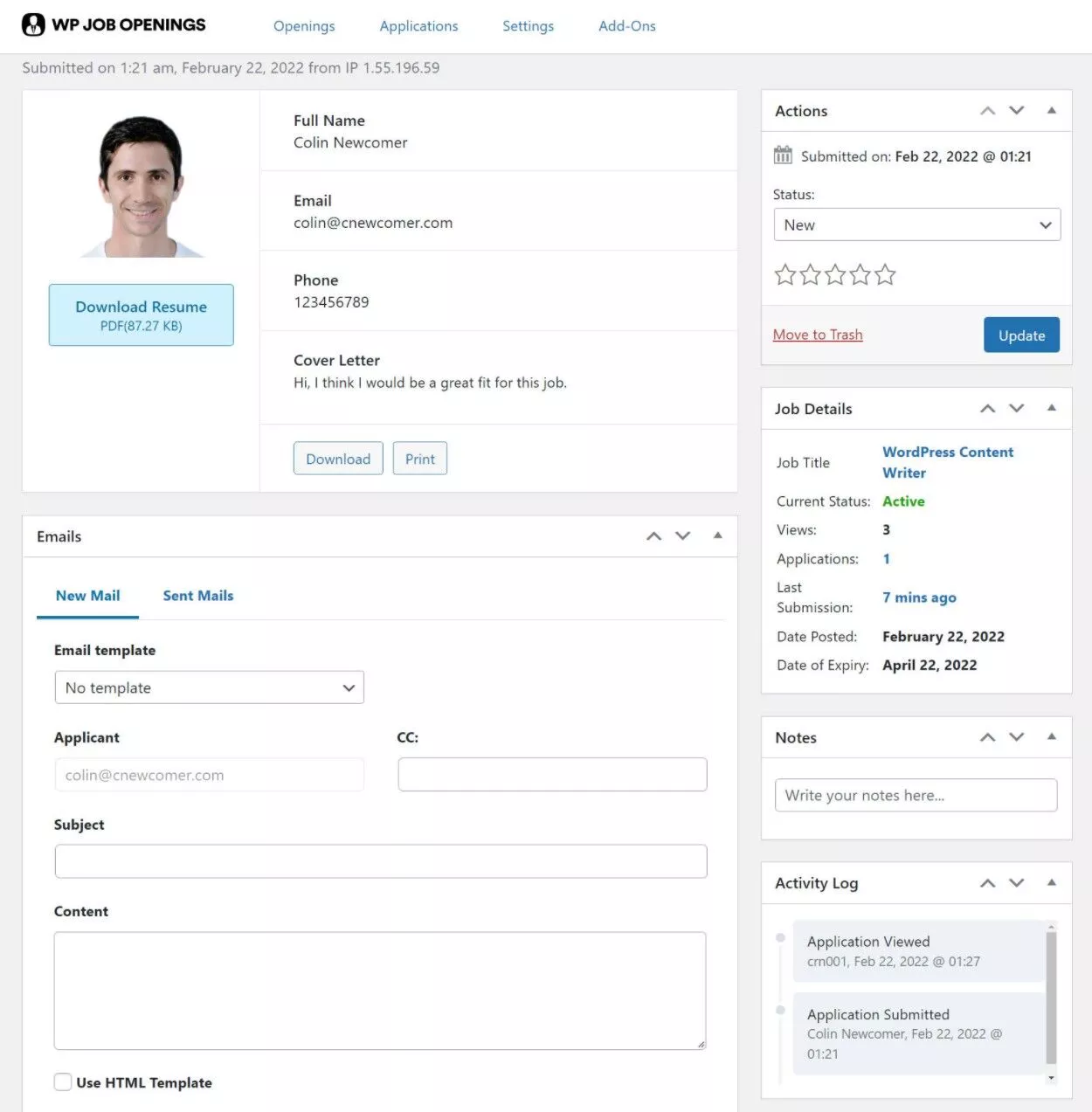Open the WordPress Content Writer job link
The height and width of the screenshot is (1112, 1092).
pyautogui.click(x=948, y=462)
